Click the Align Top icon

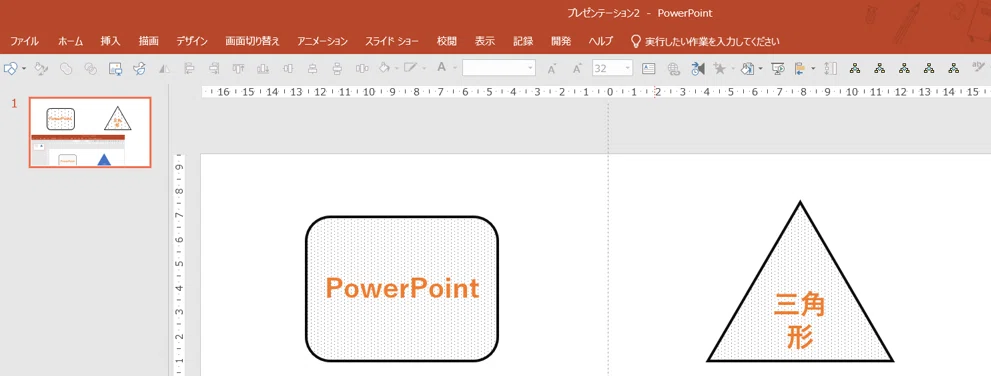[238, 68]
